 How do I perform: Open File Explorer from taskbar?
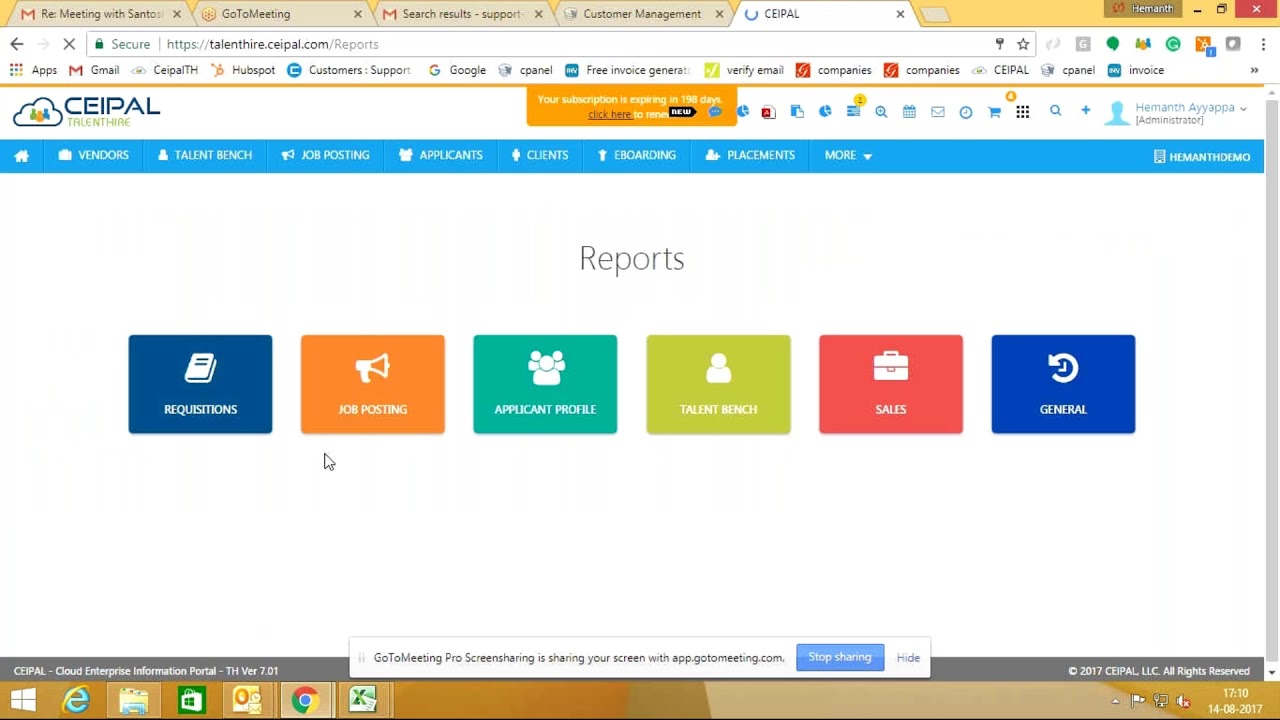[x=133, y=701]
